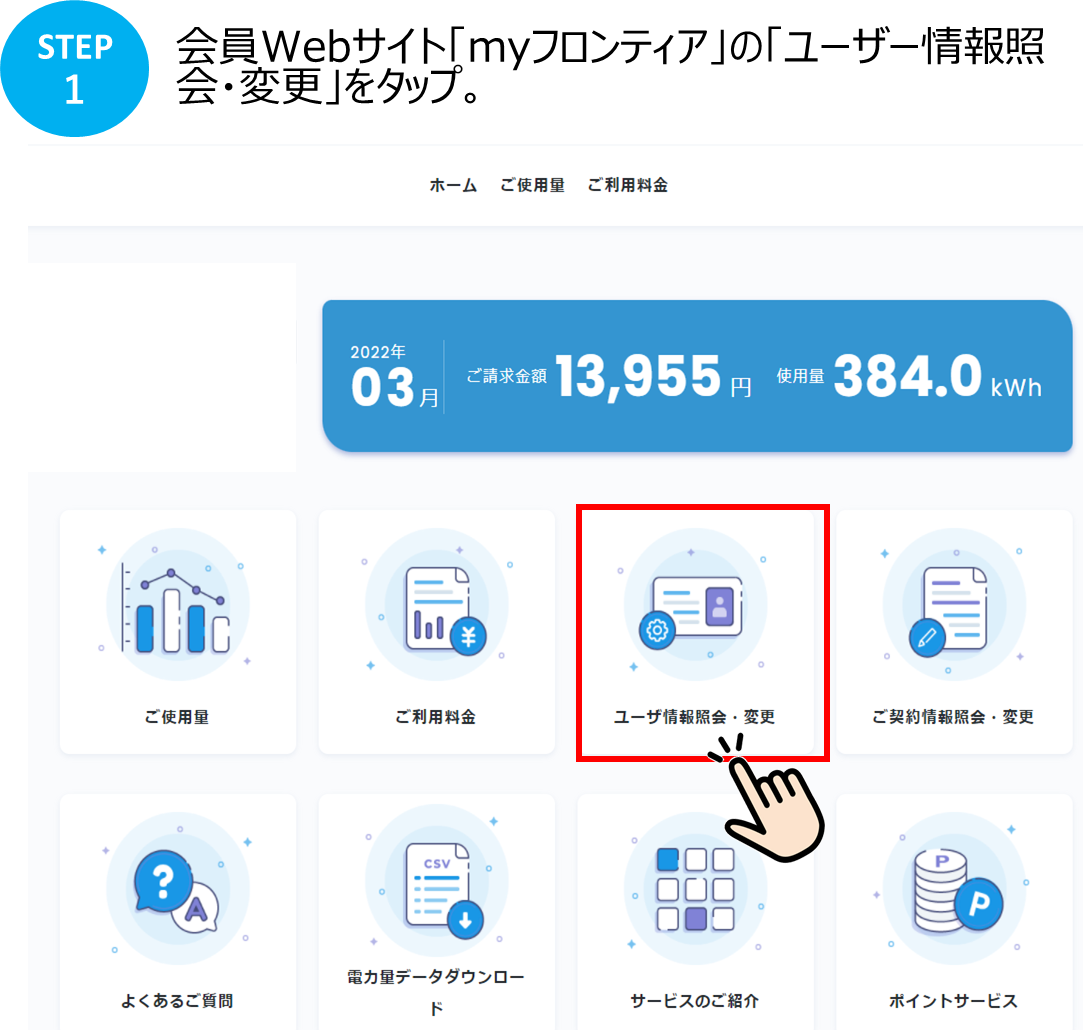The height and width of the screenshot is (1030, 1083).
Task: Select the ご利用料金 invoice icon
Action: 436,604
